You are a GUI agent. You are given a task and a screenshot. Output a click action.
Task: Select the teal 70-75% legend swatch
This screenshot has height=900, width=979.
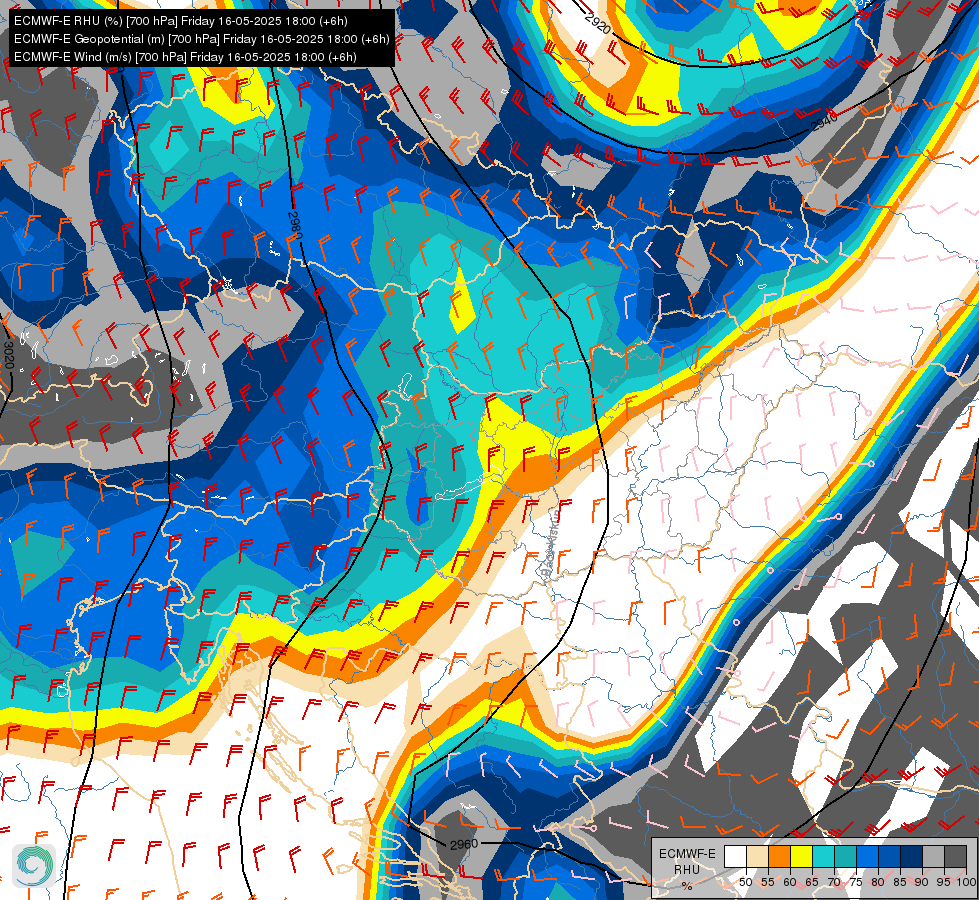[845, 856]
